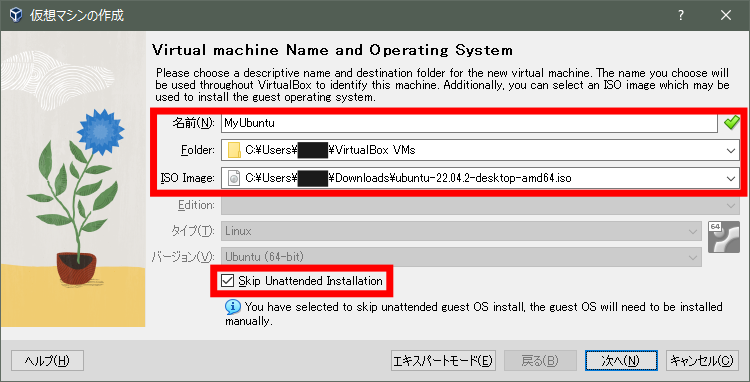Proceed with 次へ(N) button
Screen dimensions: 750x382
[x=621, y=361]
